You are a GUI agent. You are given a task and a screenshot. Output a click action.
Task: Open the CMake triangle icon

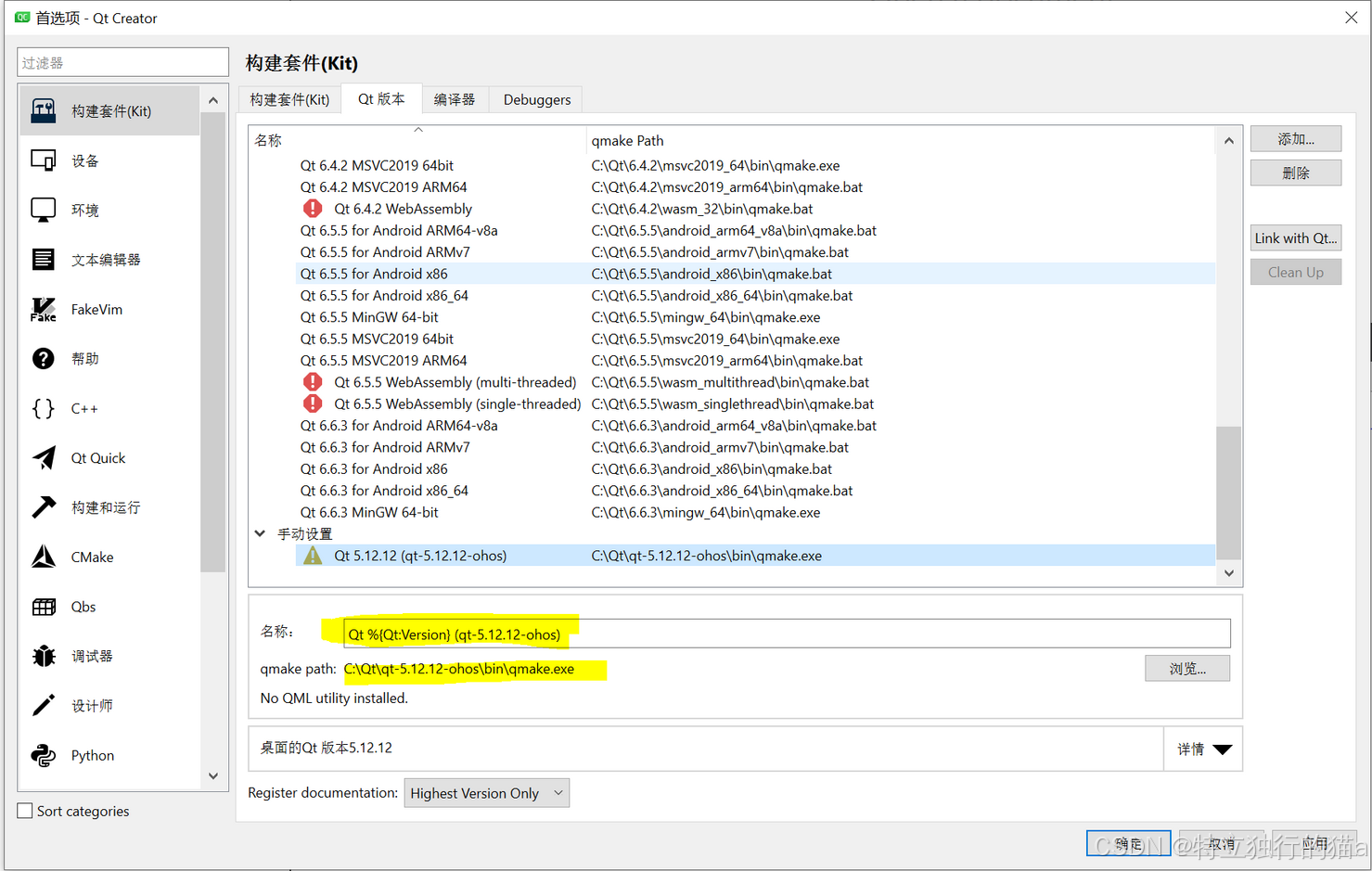[44, 557]
